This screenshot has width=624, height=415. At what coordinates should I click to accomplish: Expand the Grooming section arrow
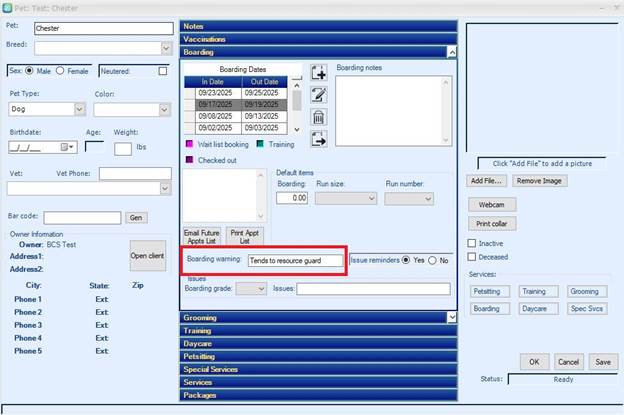click(452, 317)
